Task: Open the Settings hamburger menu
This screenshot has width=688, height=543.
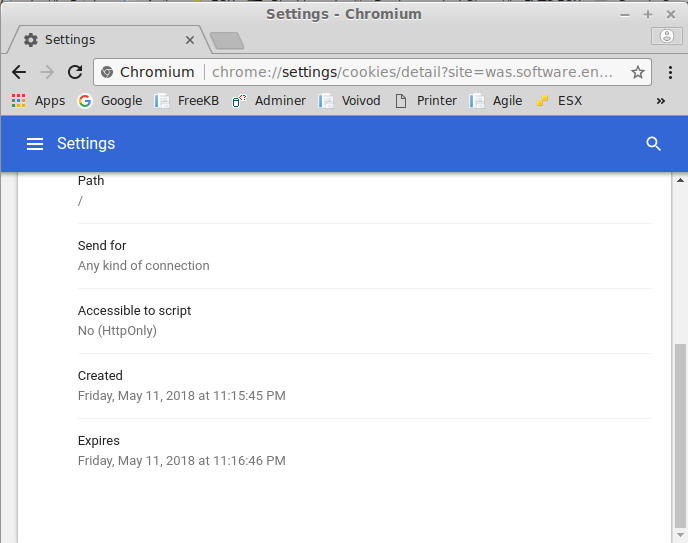Action: (35, 144)
